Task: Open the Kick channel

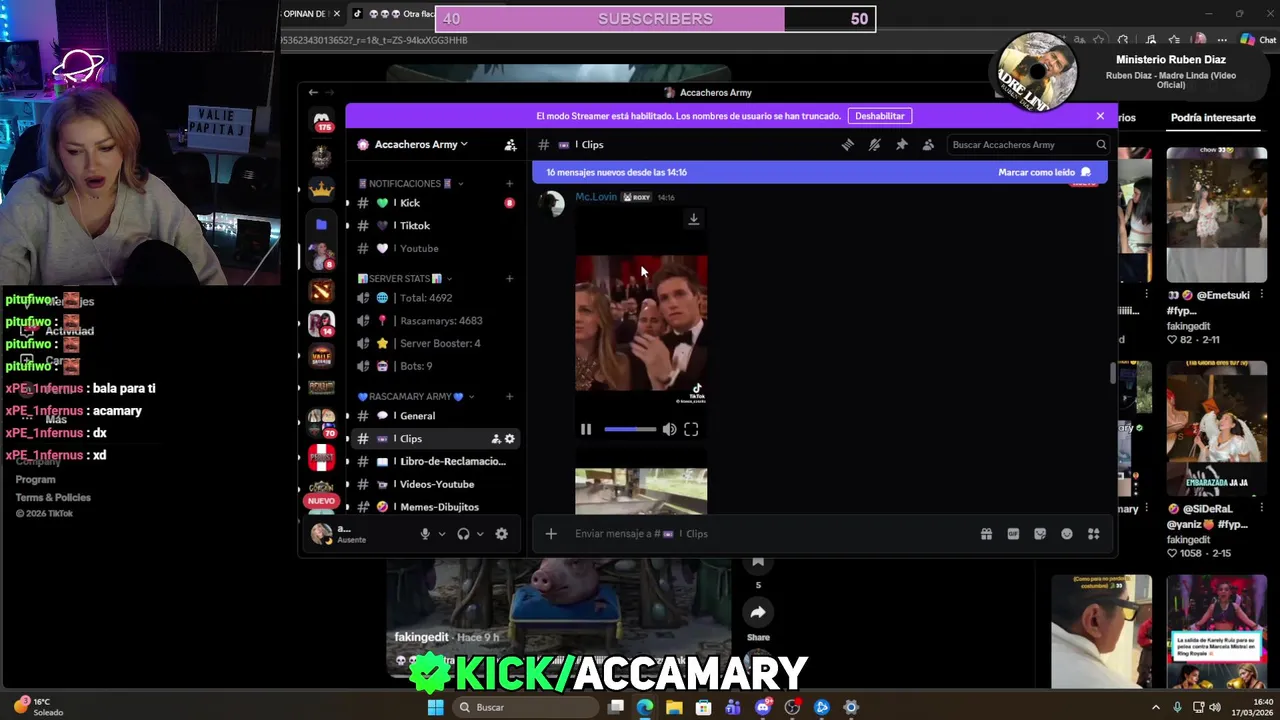Action: [436, 203]
